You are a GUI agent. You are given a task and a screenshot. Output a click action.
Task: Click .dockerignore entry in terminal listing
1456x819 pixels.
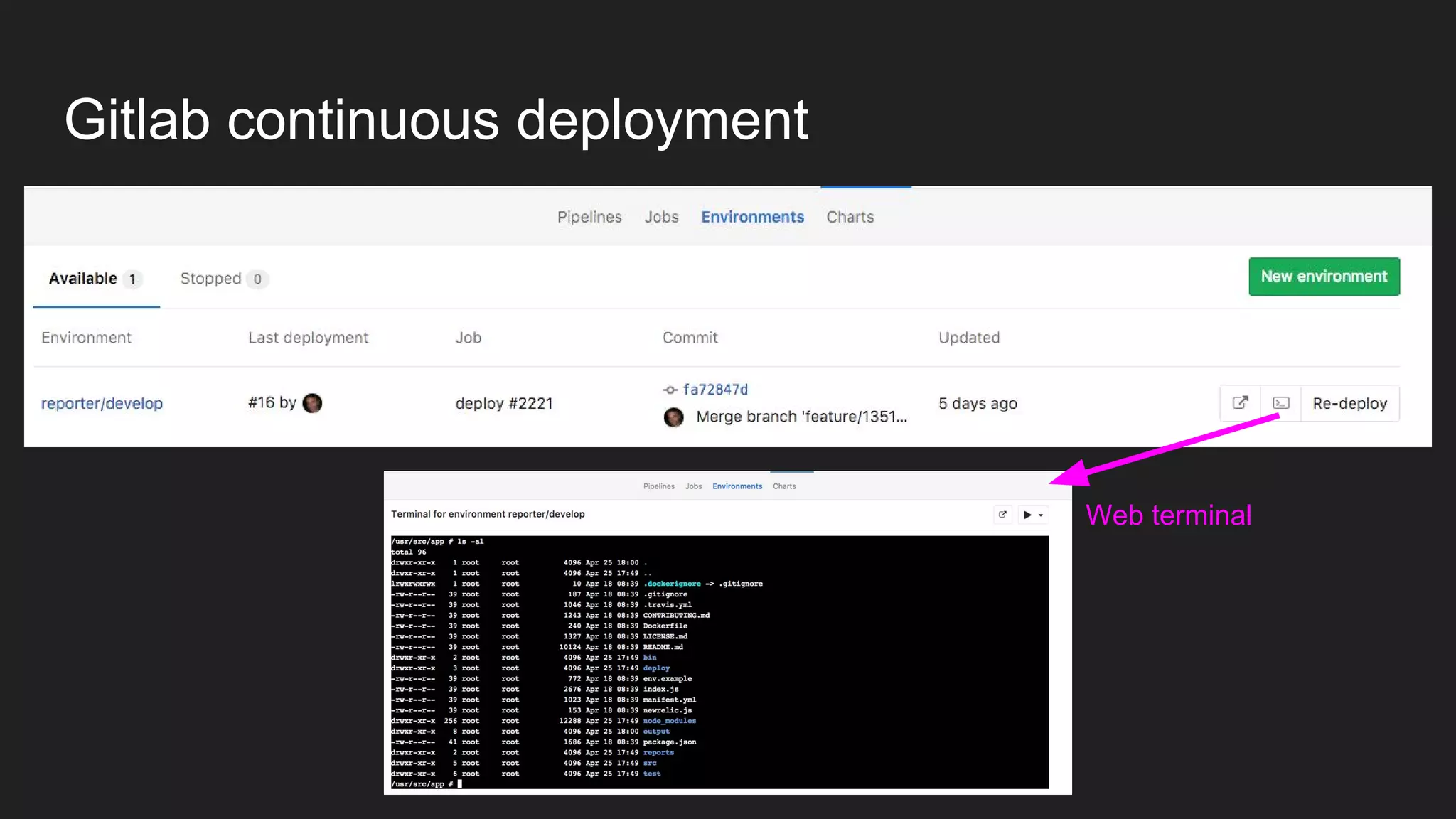(673, 584)
